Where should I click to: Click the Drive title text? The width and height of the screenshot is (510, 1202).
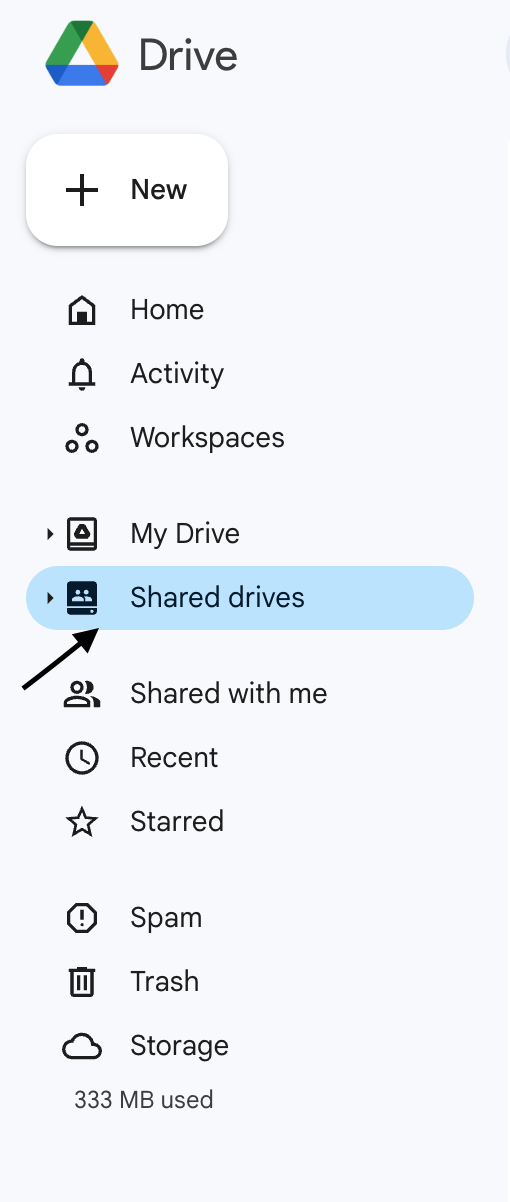pyautogui.click(x=188, y=55)
